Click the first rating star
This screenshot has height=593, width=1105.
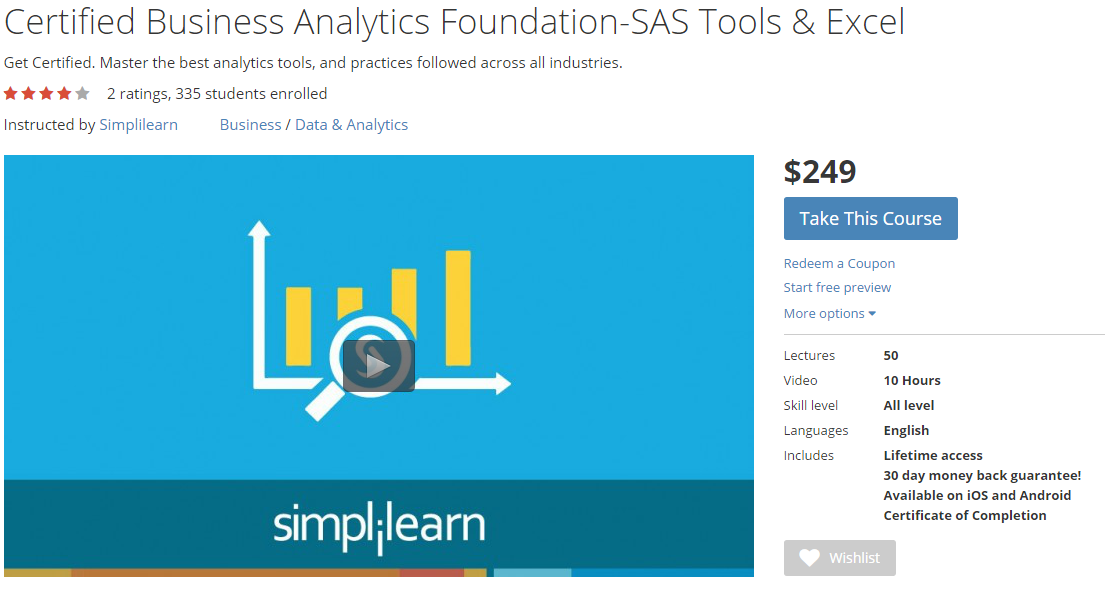[11, 94]
